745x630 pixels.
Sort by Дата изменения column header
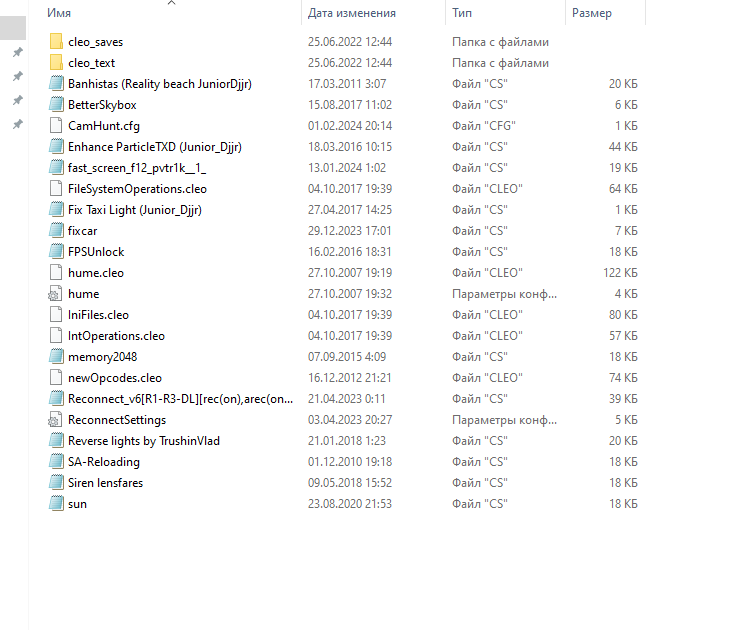(x=352, y=13)
